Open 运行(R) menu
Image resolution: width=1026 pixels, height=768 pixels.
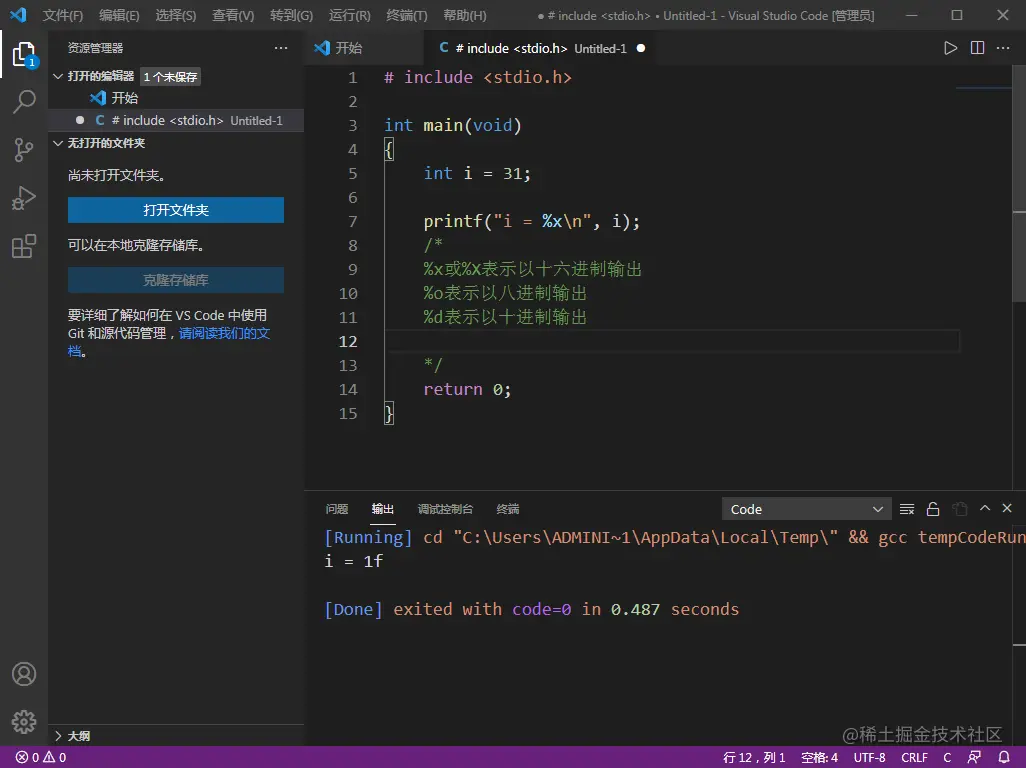pos(349,15)
